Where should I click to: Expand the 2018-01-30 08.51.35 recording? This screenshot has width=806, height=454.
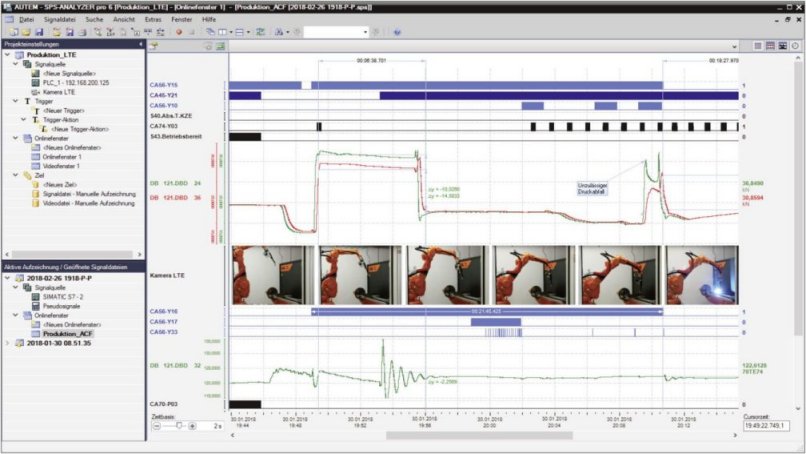tap(8, 343)
